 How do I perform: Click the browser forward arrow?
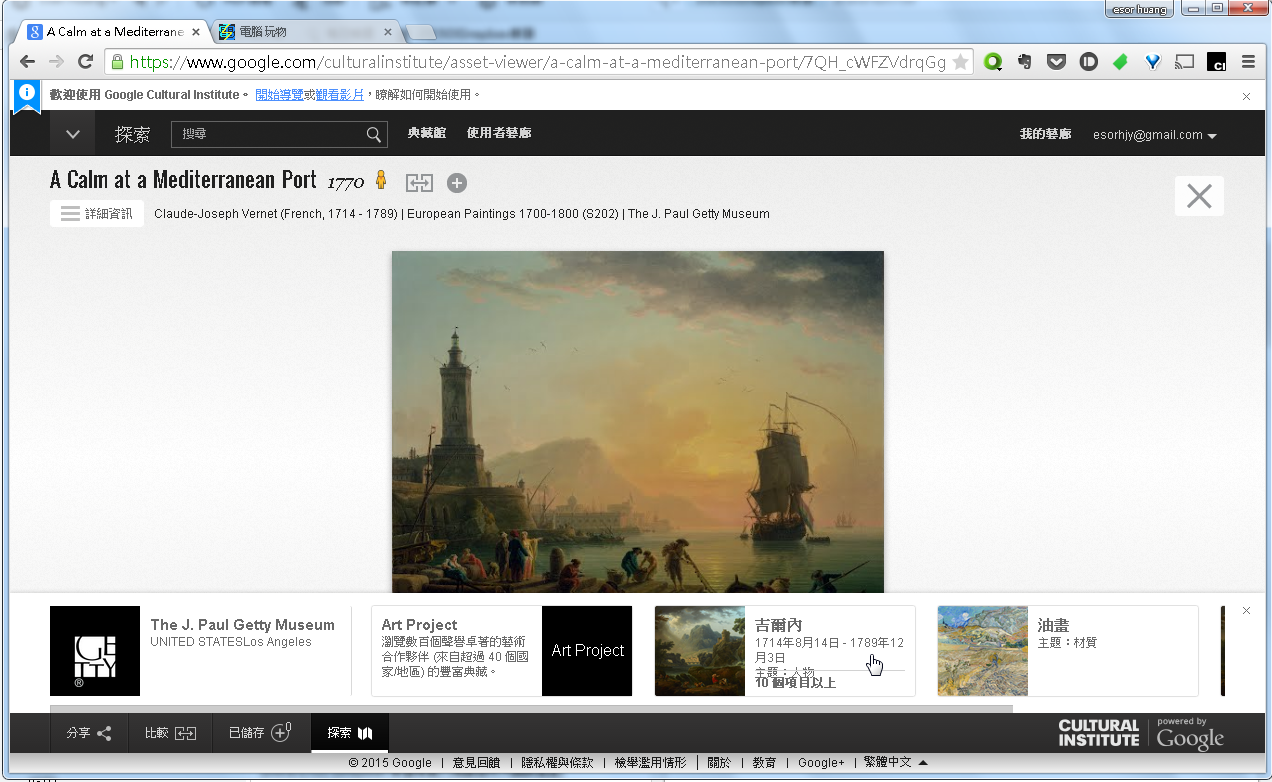(x=57, y=62)
